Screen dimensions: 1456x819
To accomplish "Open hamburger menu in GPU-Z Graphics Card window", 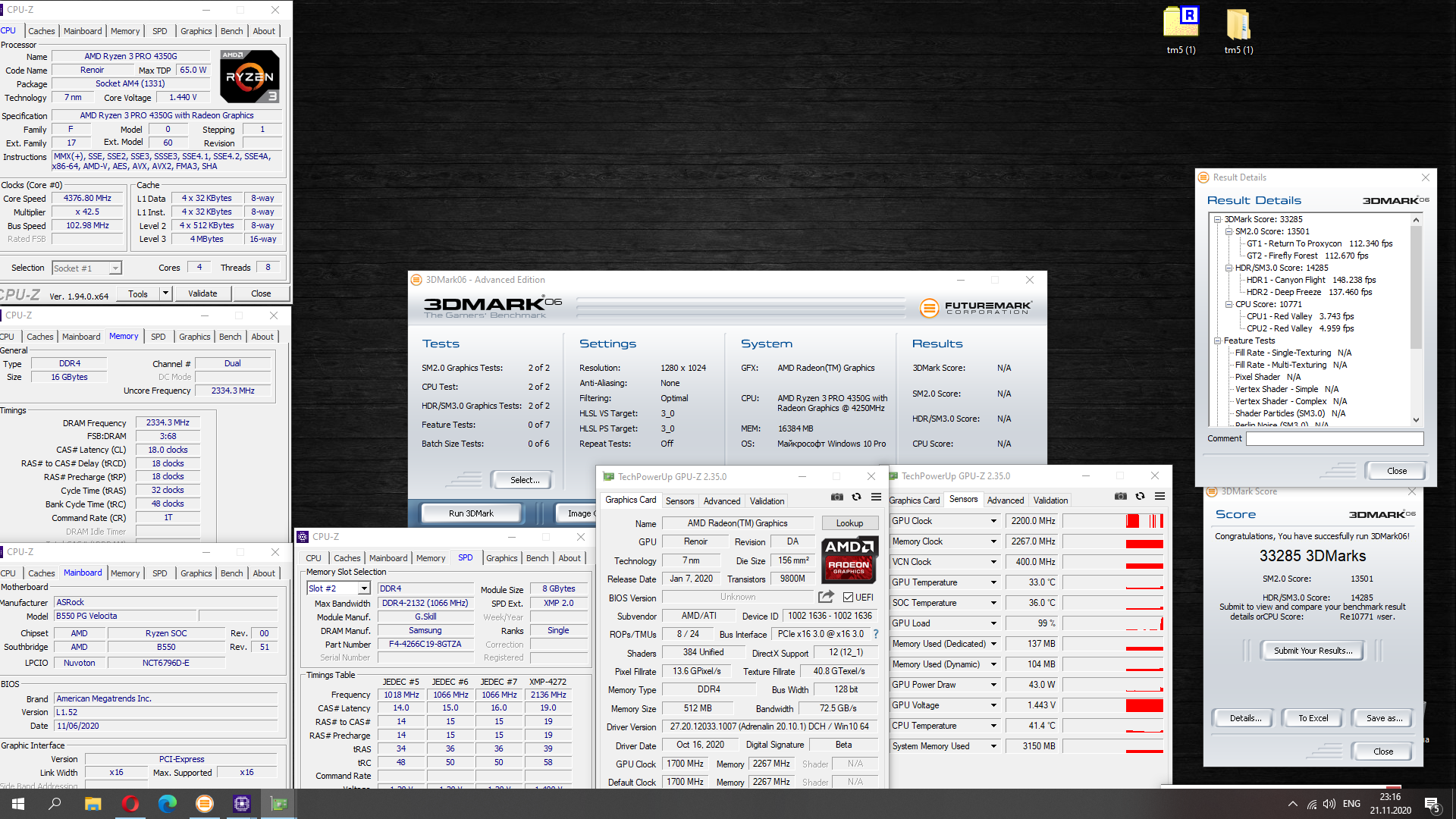I will pyautogui.click(x=876, y=497).
